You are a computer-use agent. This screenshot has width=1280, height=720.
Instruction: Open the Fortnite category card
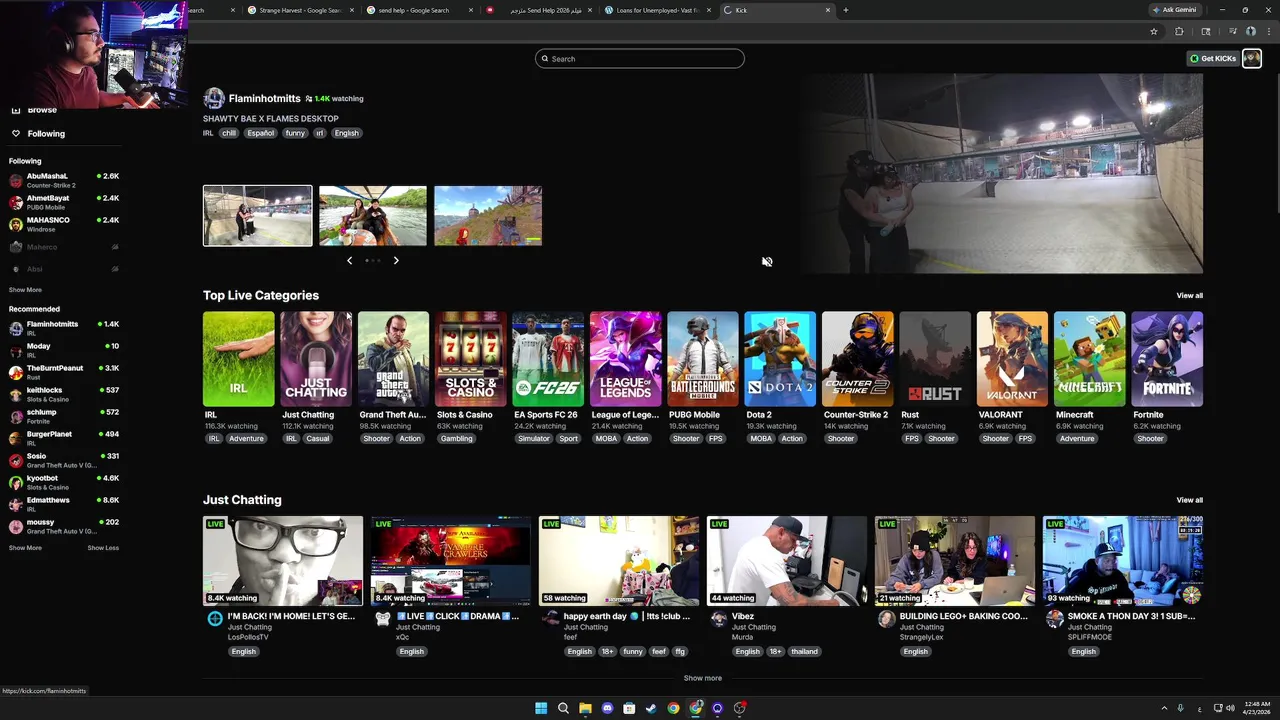tap(1167, 359)
